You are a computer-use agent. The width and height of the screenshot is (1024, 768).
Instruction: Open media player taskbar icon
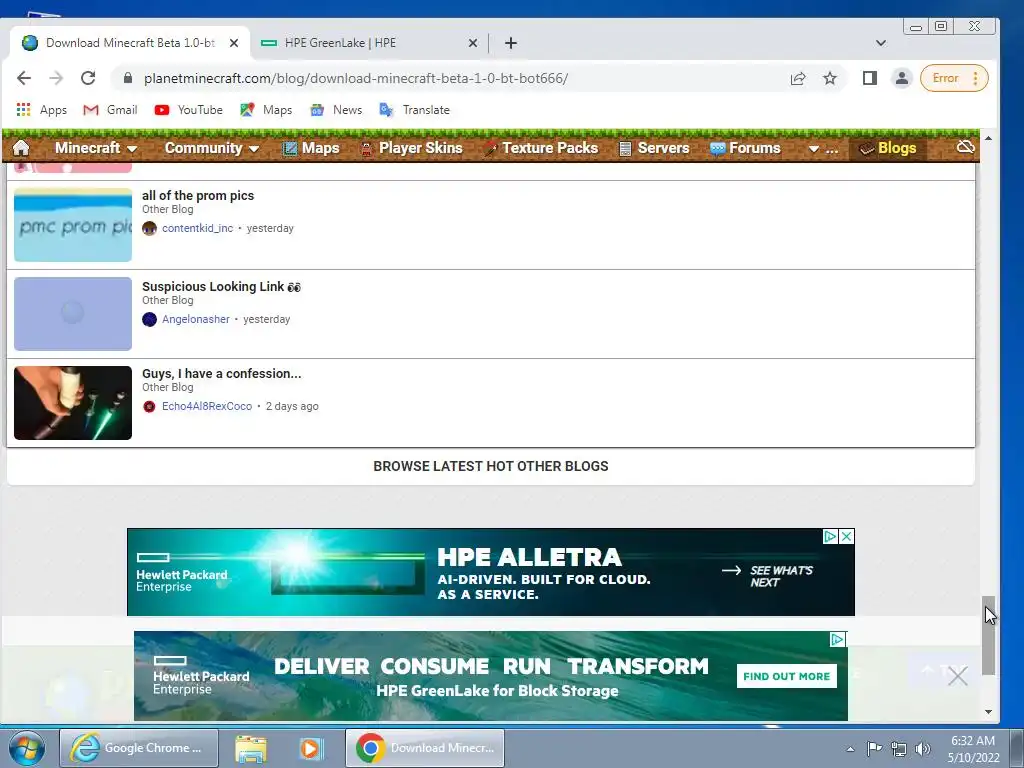(x=312, y=748)
